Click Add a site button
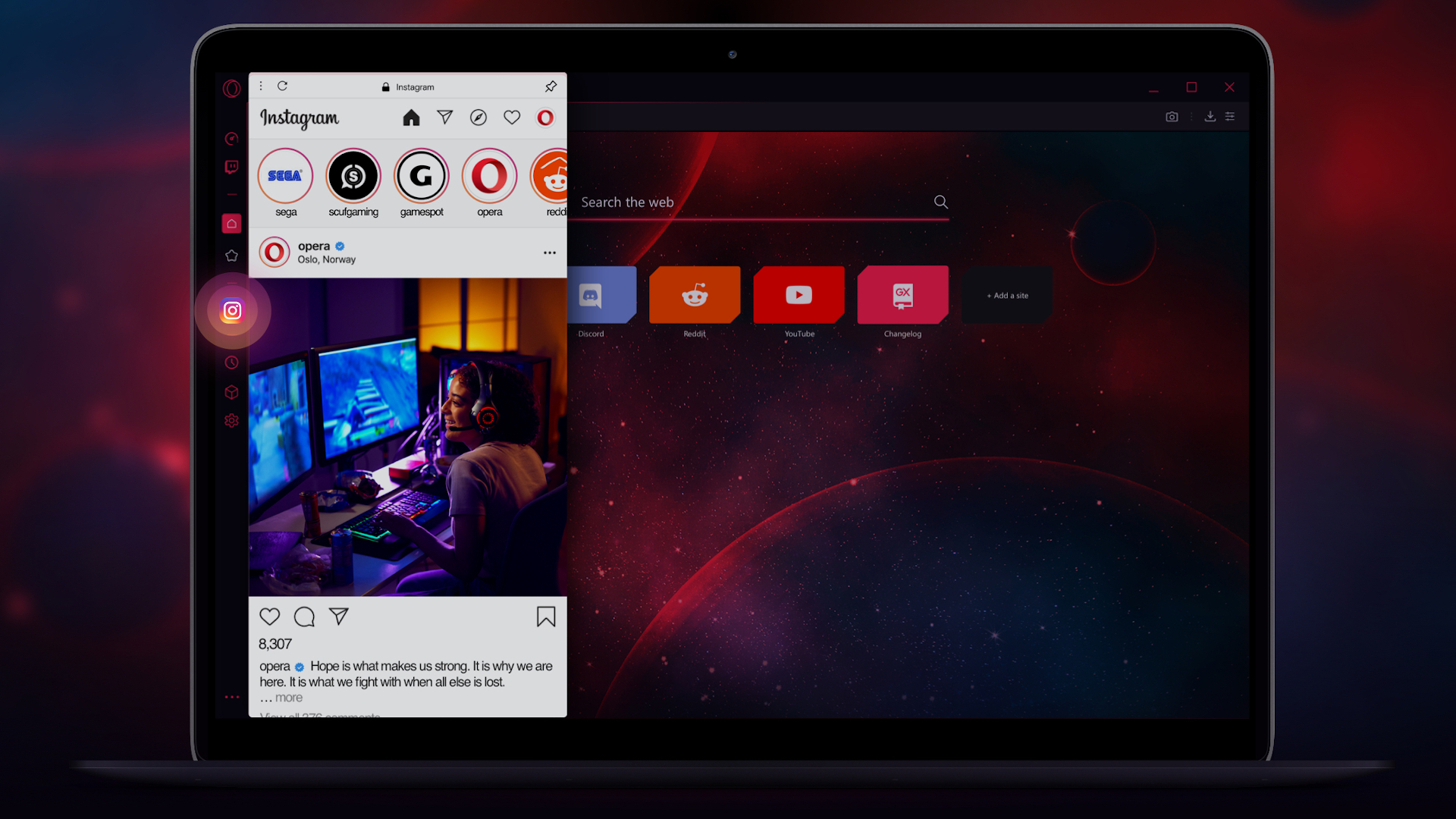This screenshot has height=819, width=1456. 1006,295
